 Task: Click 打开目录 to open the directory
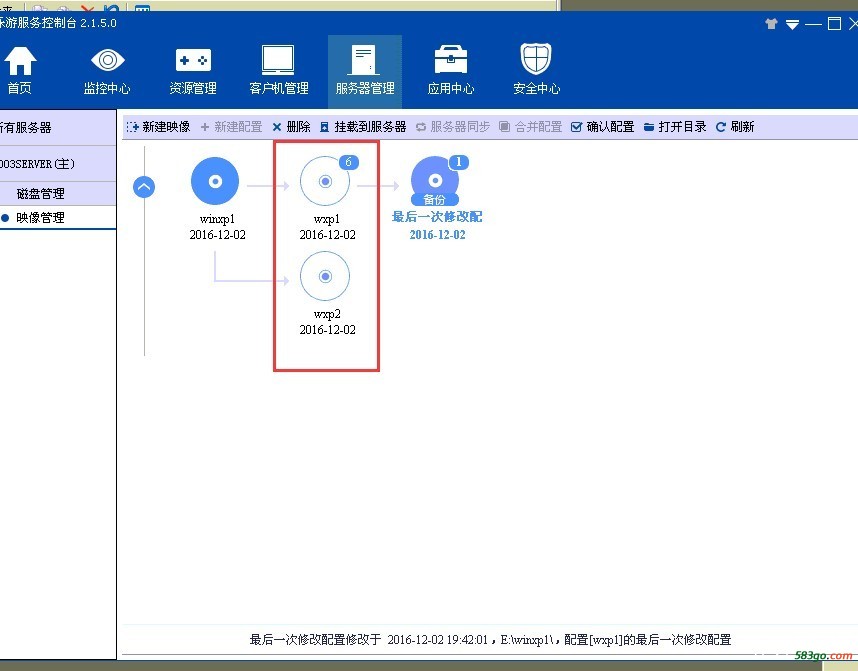coord(675,127)
